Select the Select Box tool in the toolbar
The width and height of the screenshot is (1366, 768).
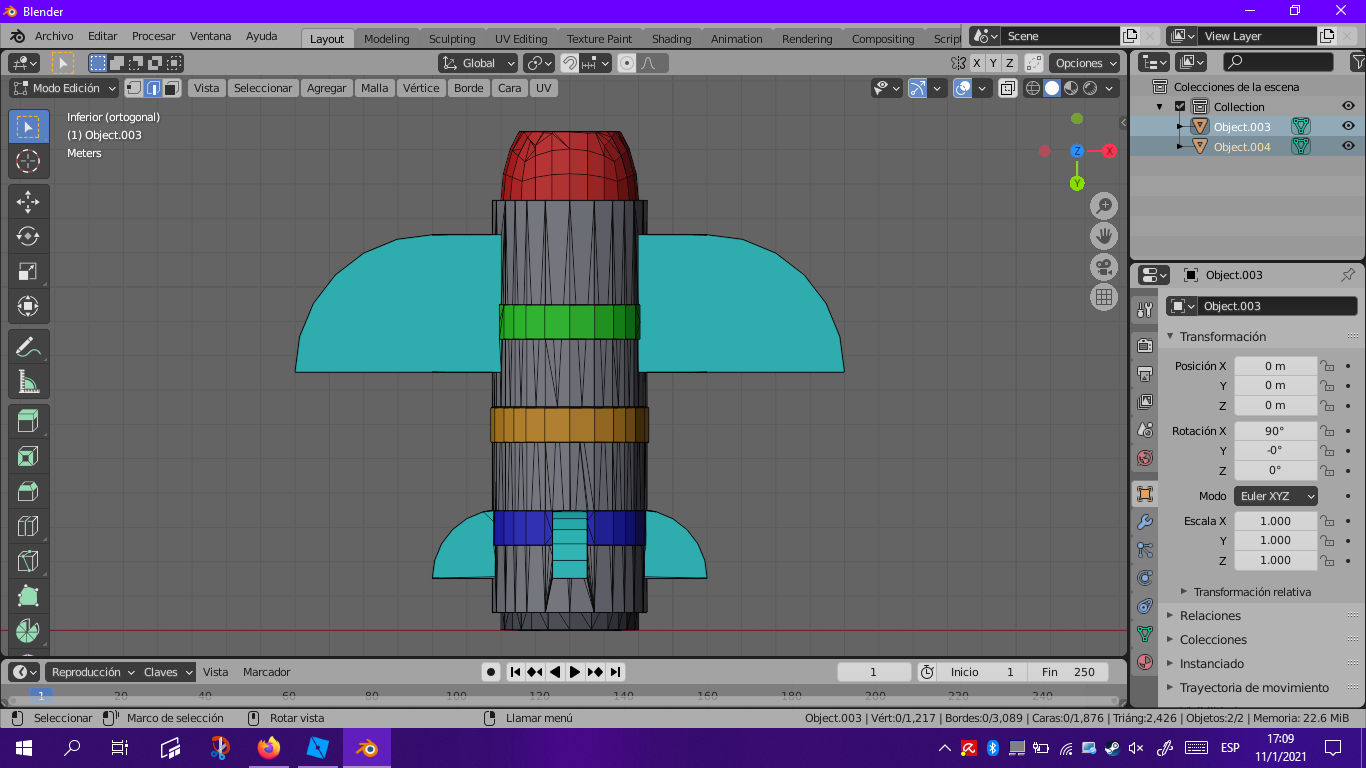28,127
